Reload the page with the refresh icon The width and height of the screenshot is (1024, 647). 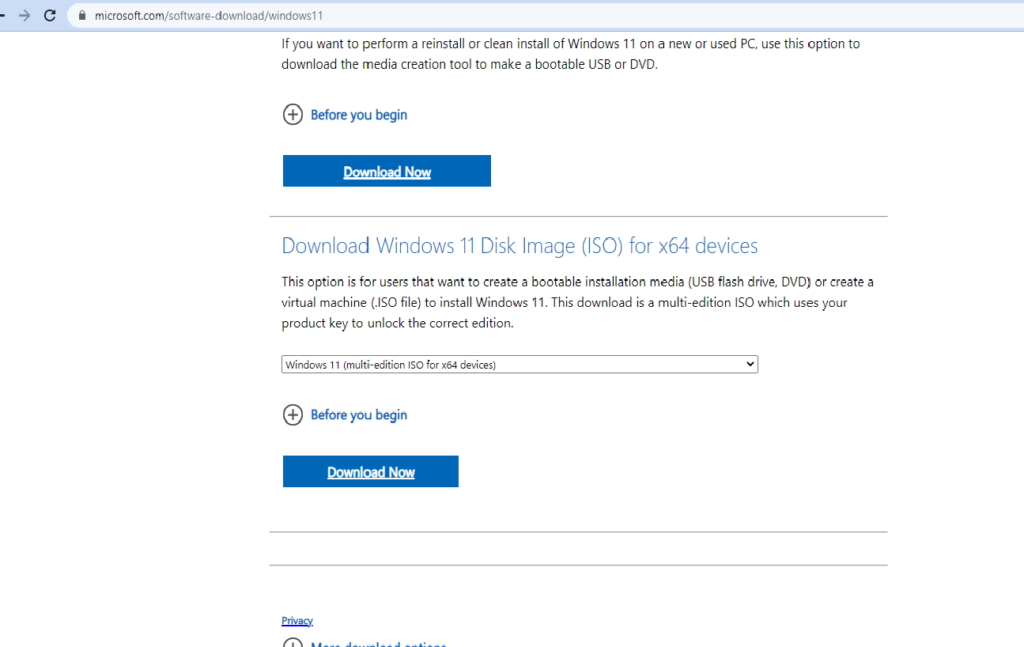click(50, 16)
